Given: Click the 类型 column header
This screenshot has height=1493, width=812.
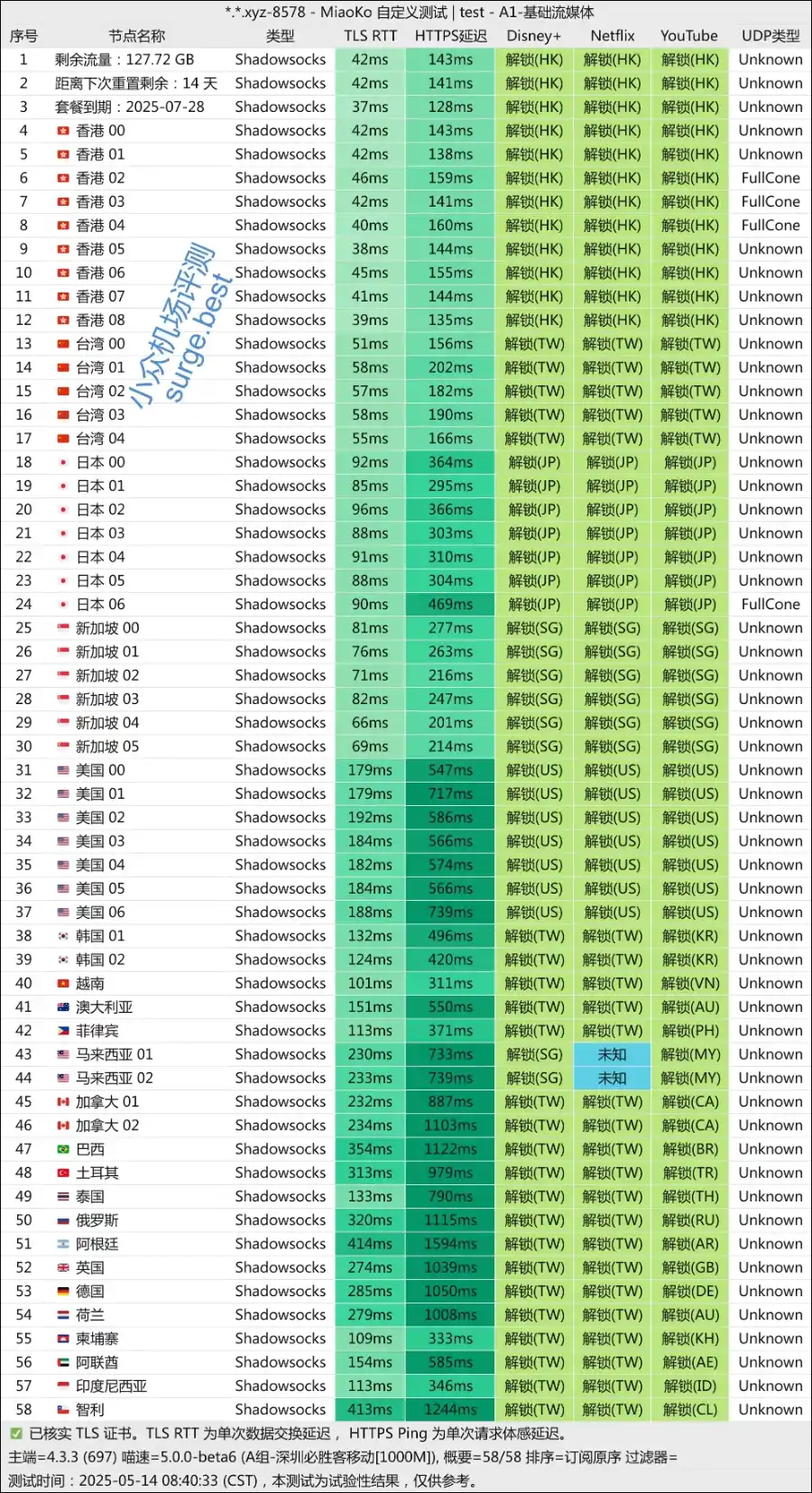Looking at the screenshot, I should coord(281,36).
